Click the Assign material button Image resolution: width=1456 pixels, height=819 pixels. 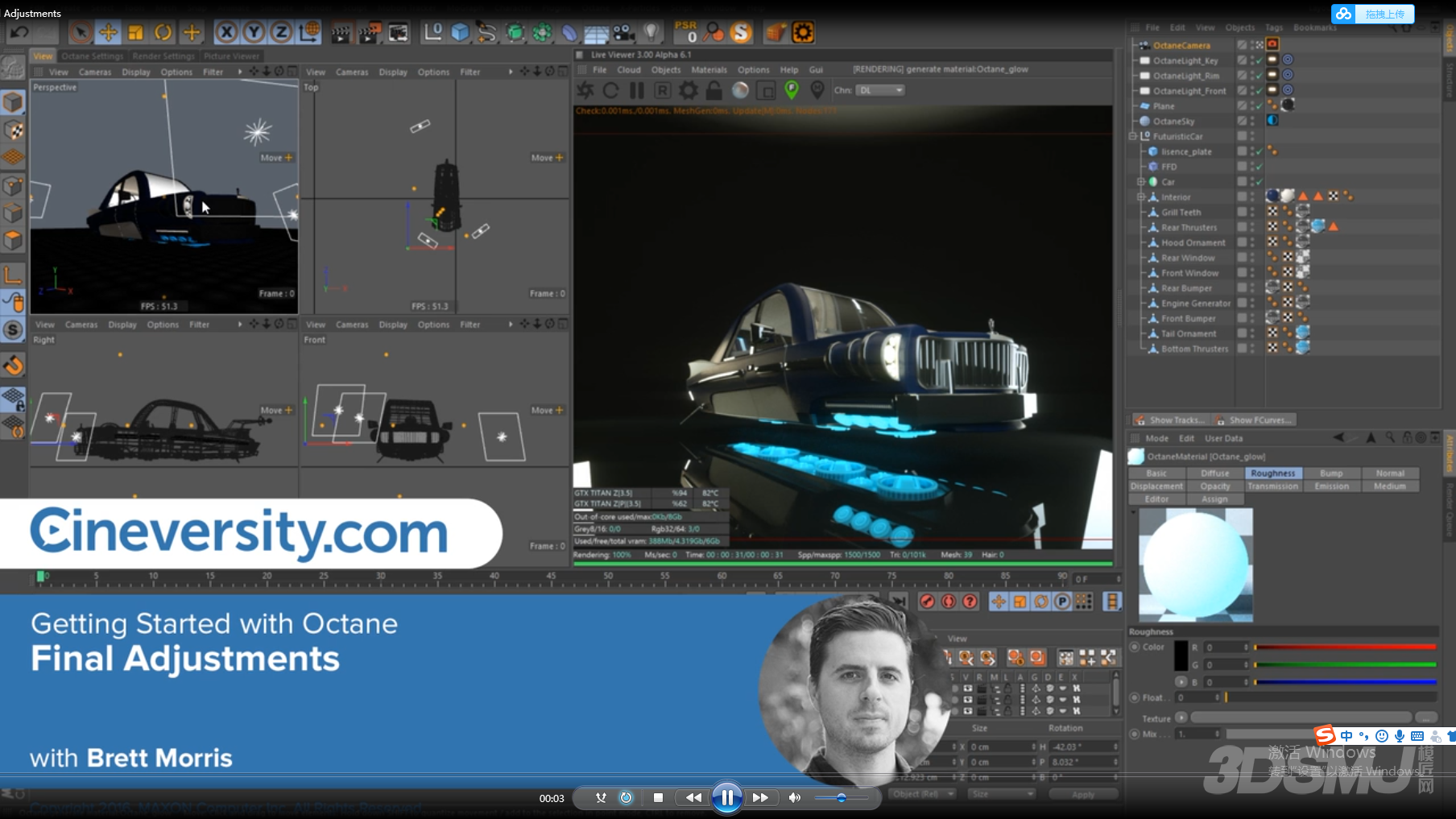[x=1214, y=499]
